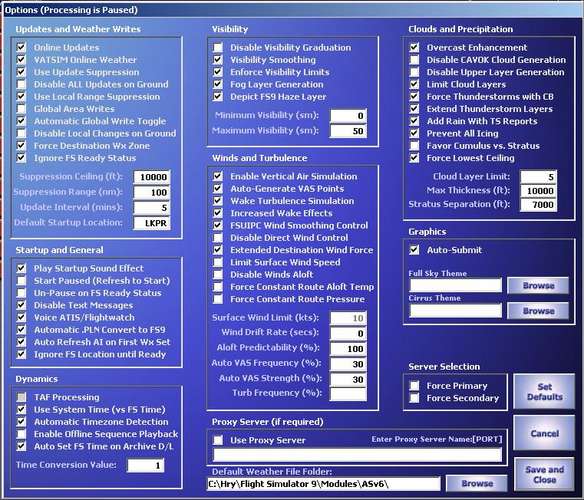Check Force Primary server option

(414, 386)
